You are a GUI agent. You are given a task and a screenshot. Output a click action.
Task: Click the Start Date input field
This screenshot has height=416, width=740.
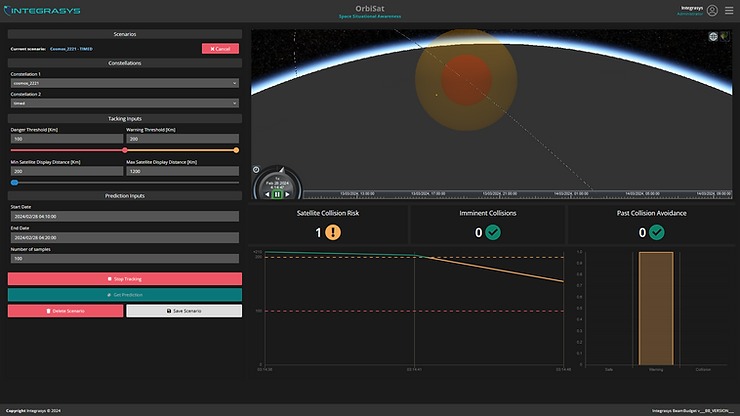[x=125, y=216]
